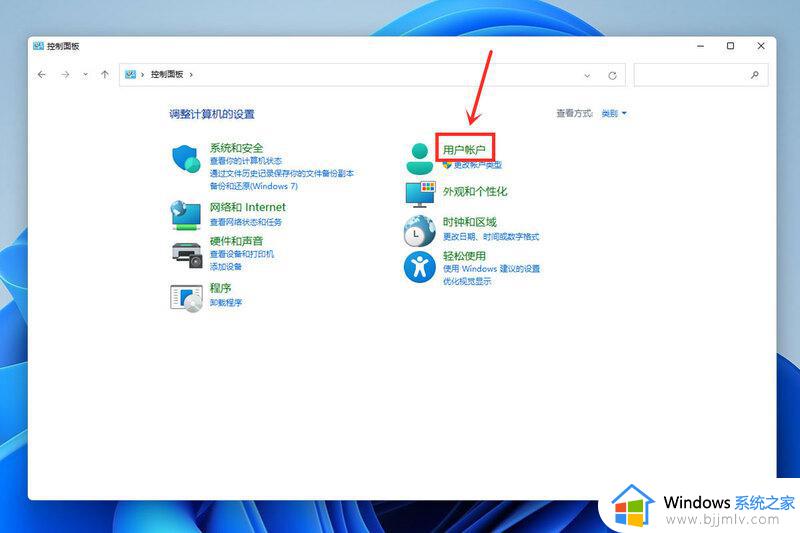Open 通过文件历史记录保存你的文件备份副本
The width and height of the screenshot is (800, 533).
pos(282,173)
